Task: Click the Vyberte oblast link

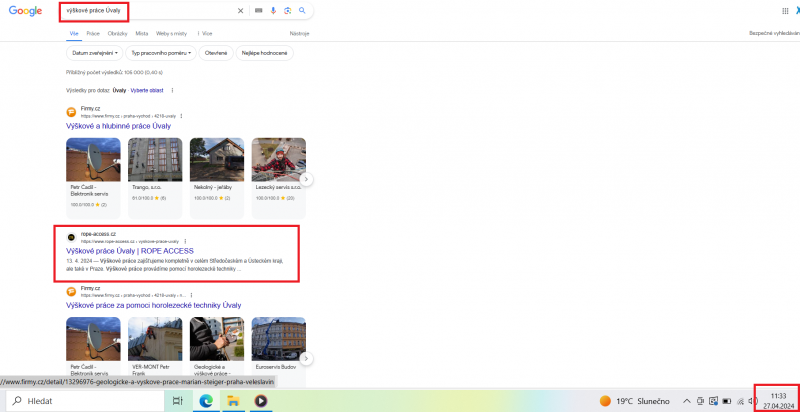Action: pos(147,90)
